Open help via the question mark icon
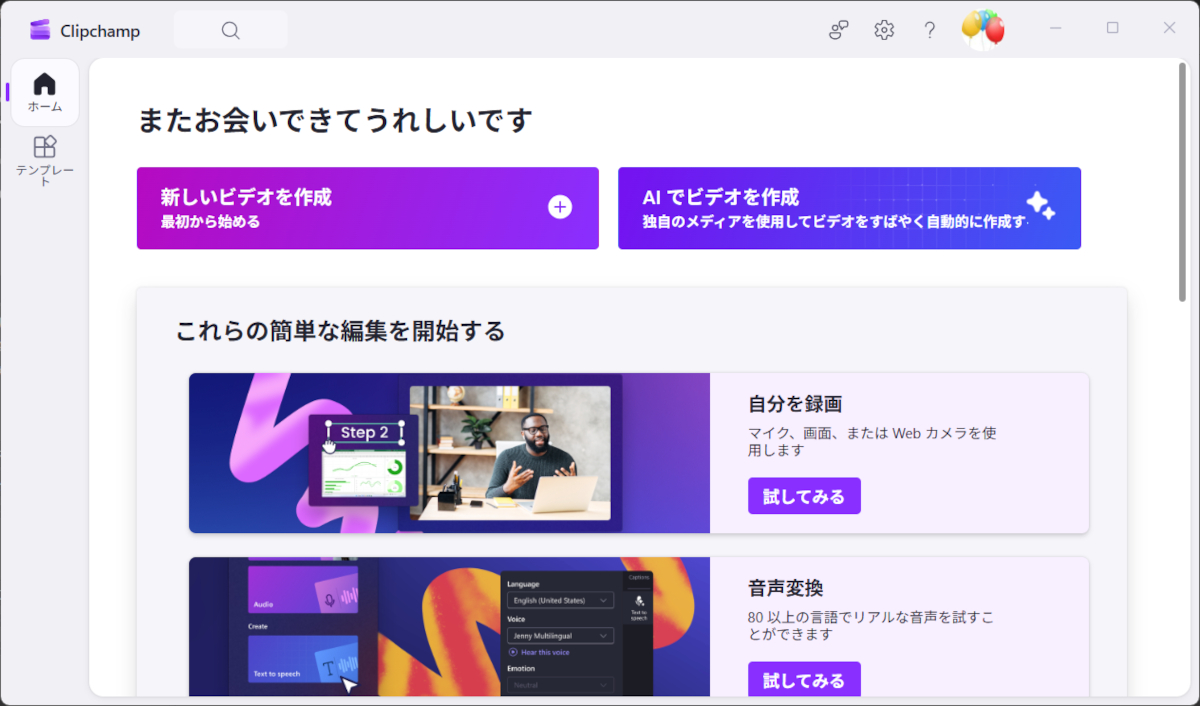Screen dimensions: 1200x706 click(930, 30)
